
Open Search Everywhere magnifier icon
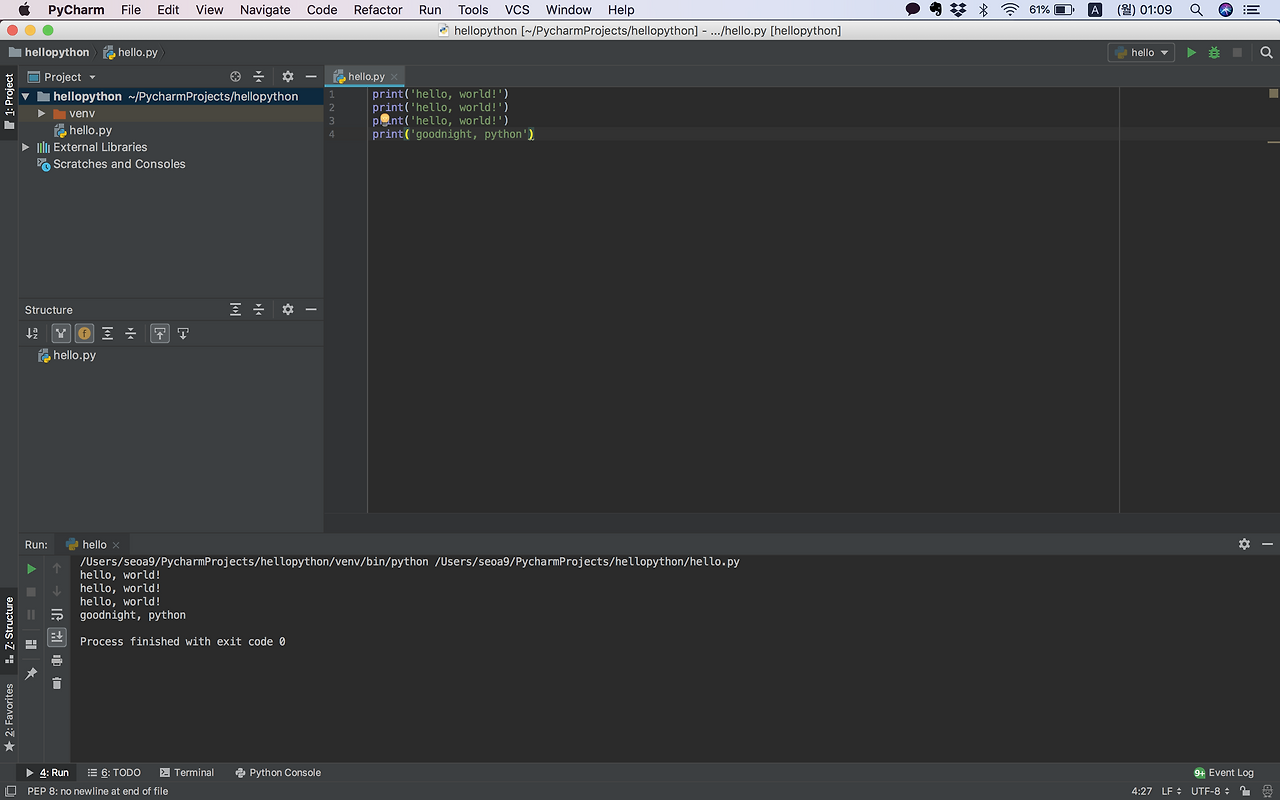(1266, 53)
